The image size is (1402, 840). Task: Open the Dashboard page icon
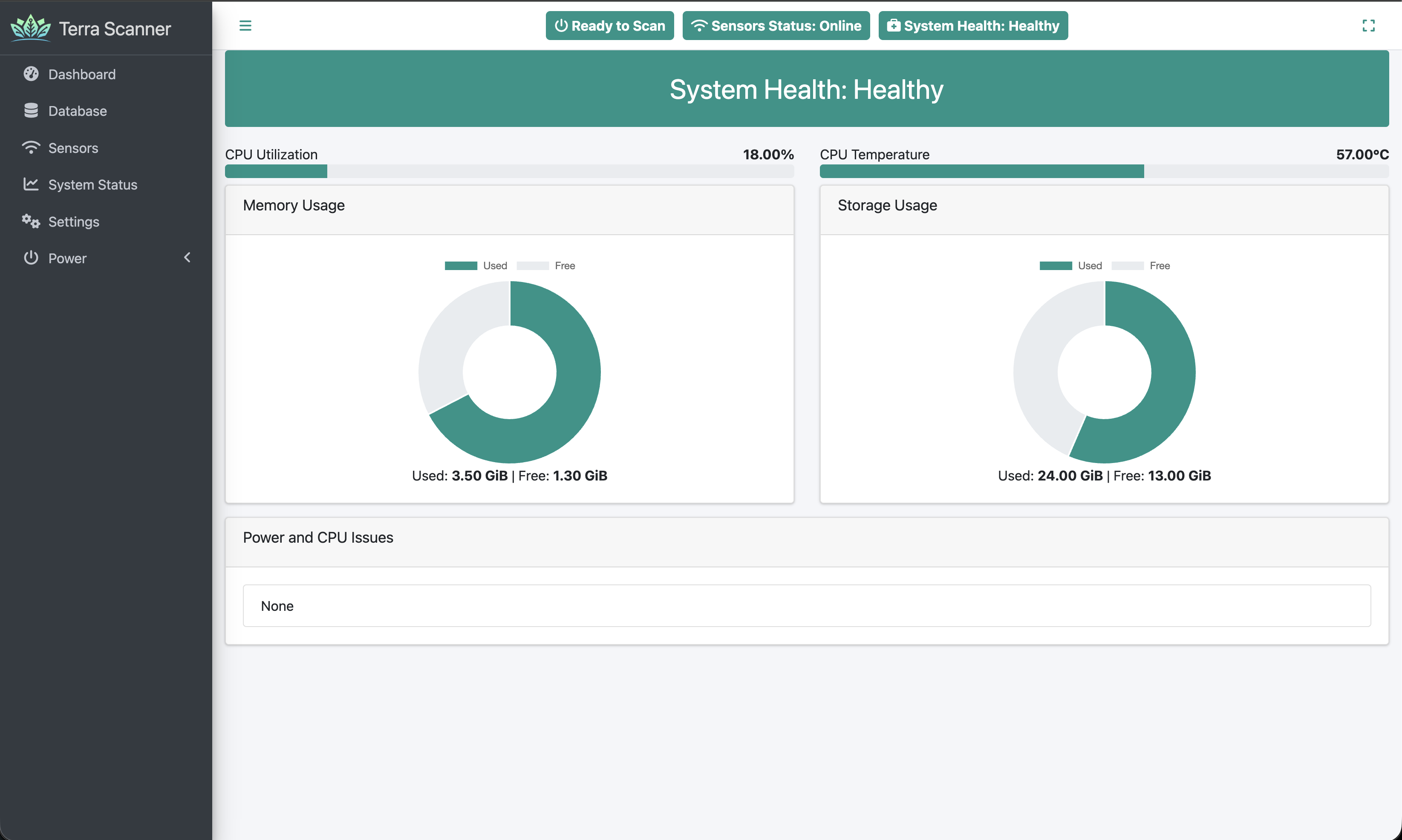pos(31,74)
